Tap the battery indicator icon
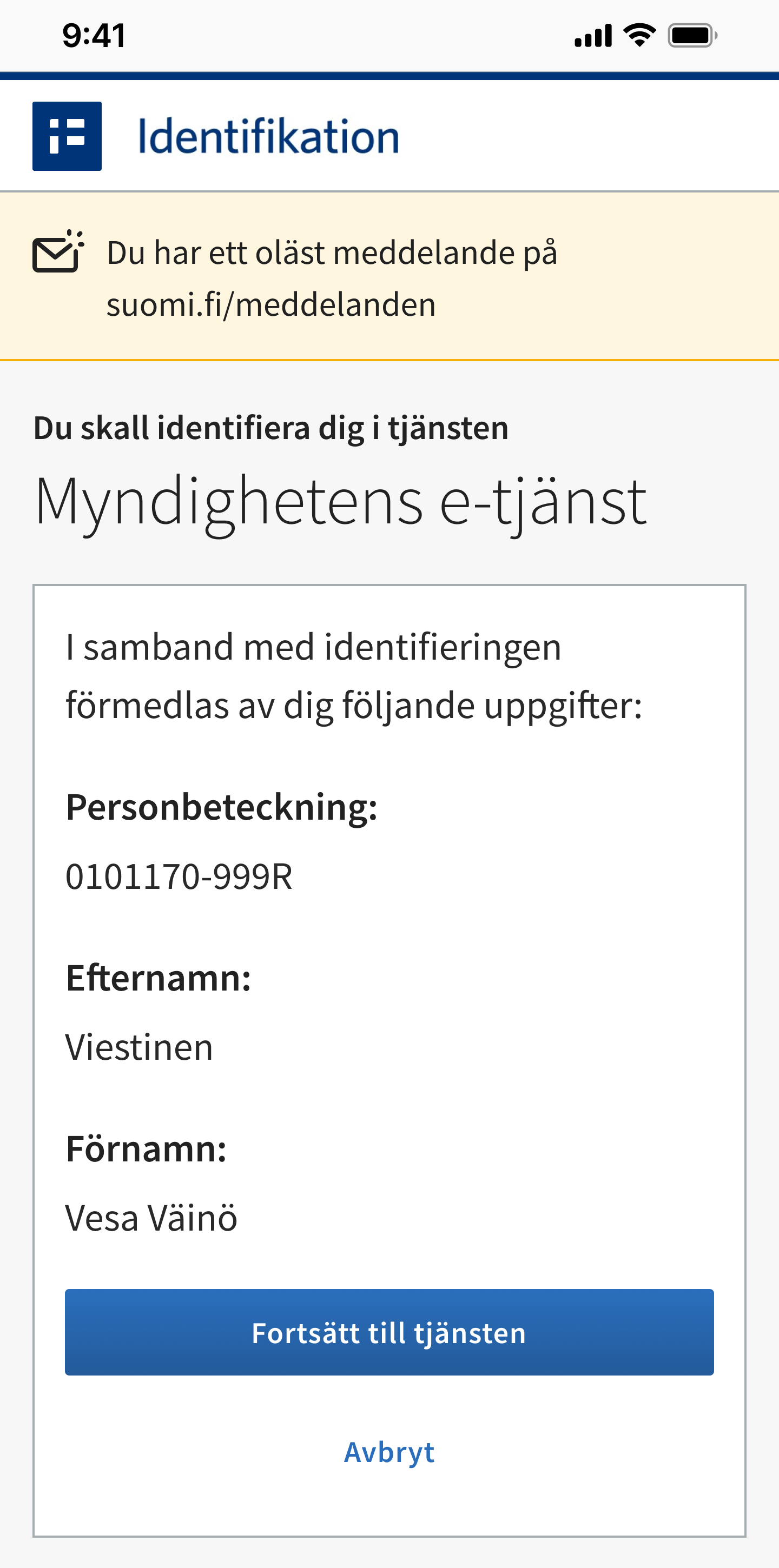Image resolution: width=779 pixels, height=1568 pixels. [x=692, y=35]
